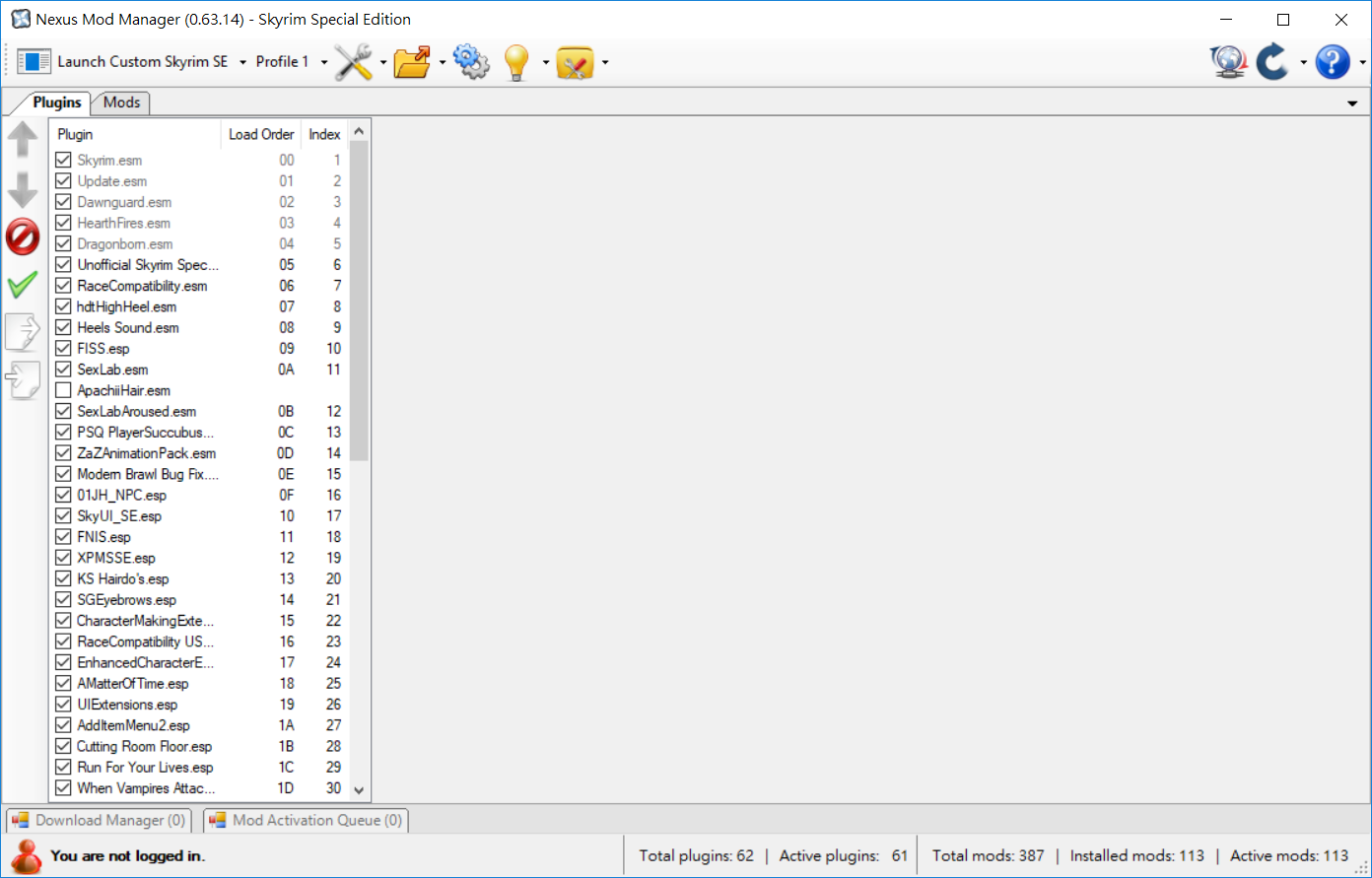Uncheck the FNIS.esp plugin checkbox

(x=63, y=537)
